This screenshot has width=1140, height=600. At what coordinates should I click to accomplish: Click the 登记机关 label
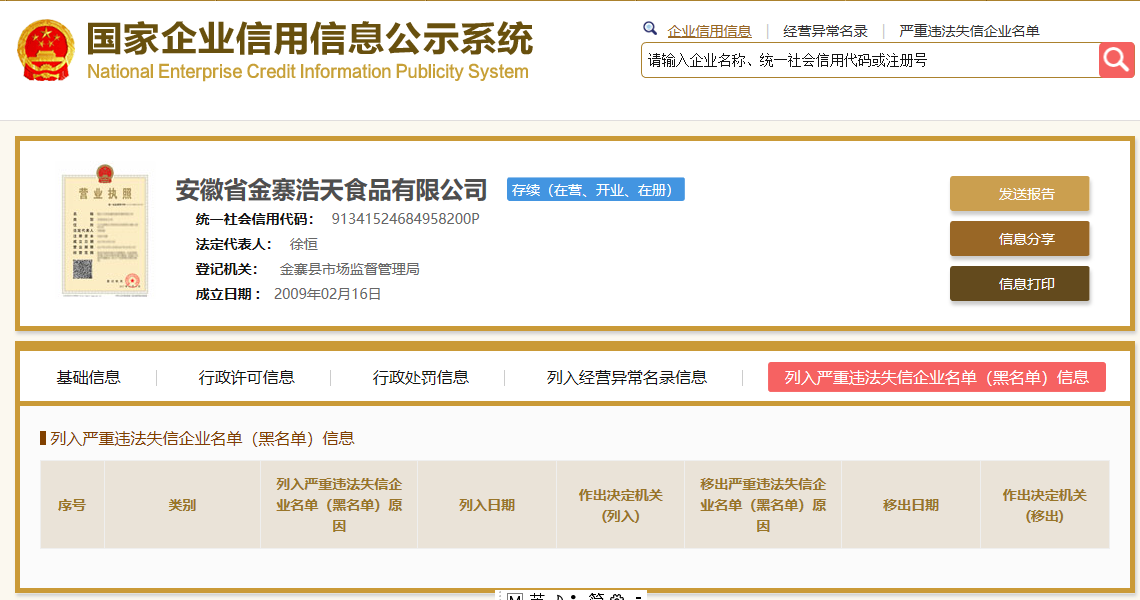tap(227, 269)
